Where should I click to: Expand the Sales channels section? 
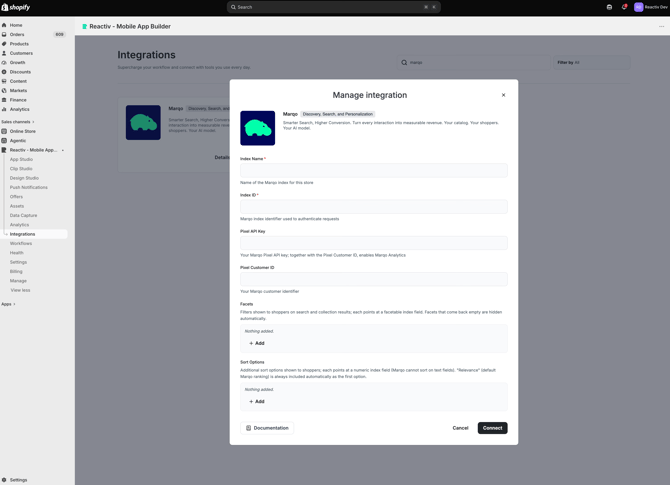point(18,122)
